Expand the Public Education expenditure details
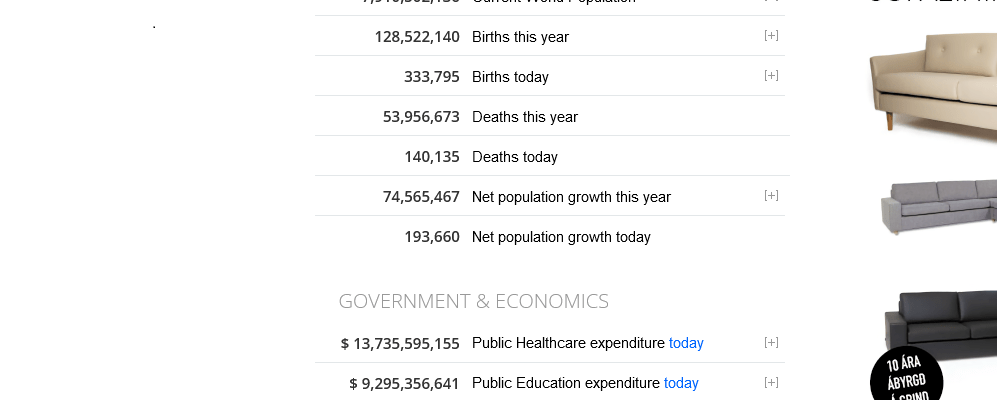997x400 pixels. [771, 383]
